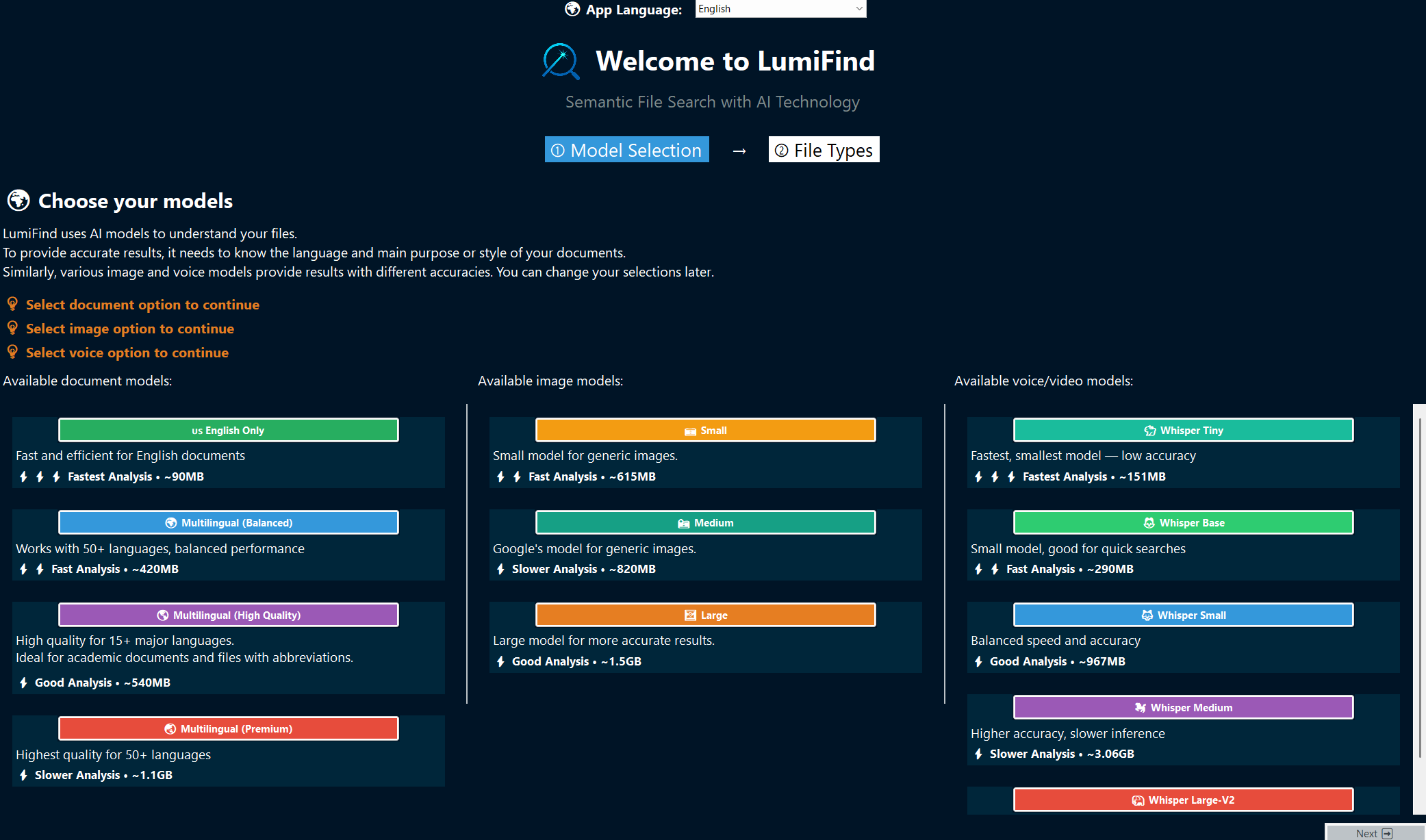The width and height of the screenshot is (1426, 840).
Task: Select the Whisper Small voice model
Action: [1184, 615]
